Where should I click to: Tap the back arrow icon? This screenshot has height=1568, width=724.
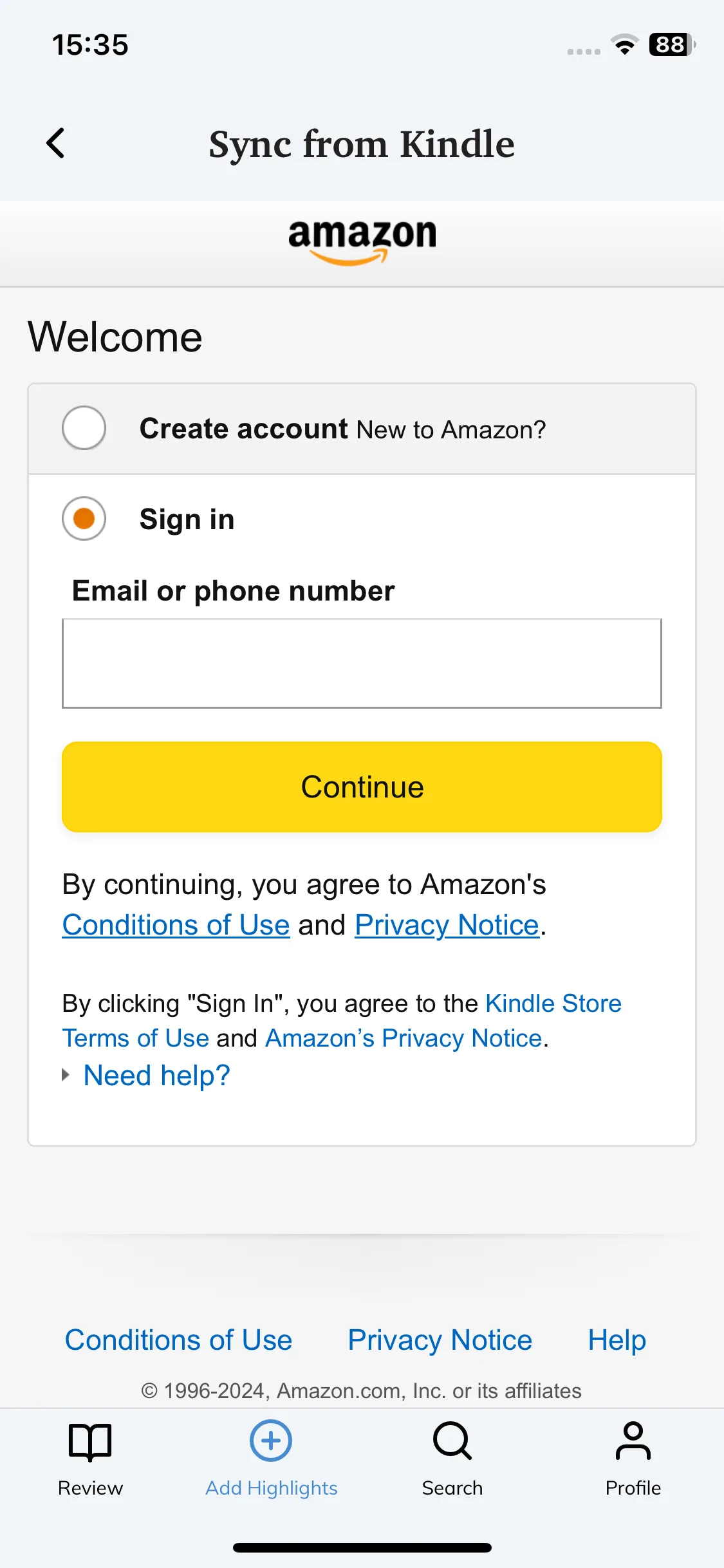[x=55, y=143]
